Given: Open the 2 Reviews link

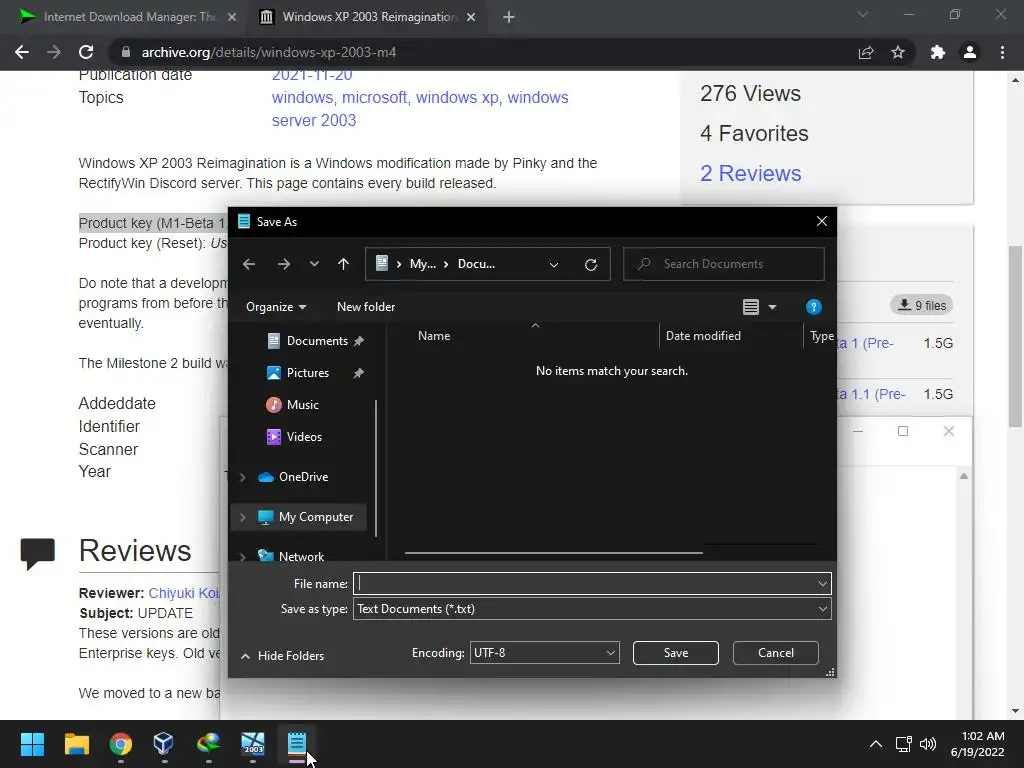Looking at the screenshot, I should coord(750,173).
